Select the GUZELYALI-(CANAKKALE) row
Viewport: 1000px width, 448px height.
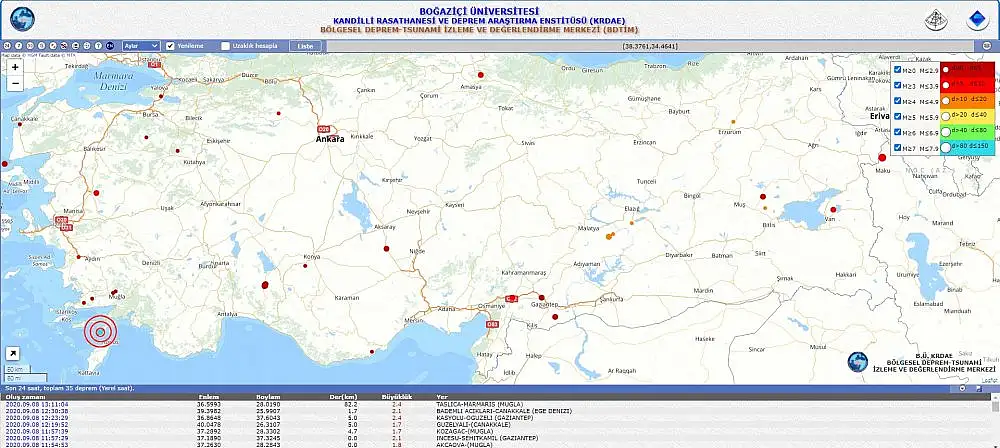(496, 425)
